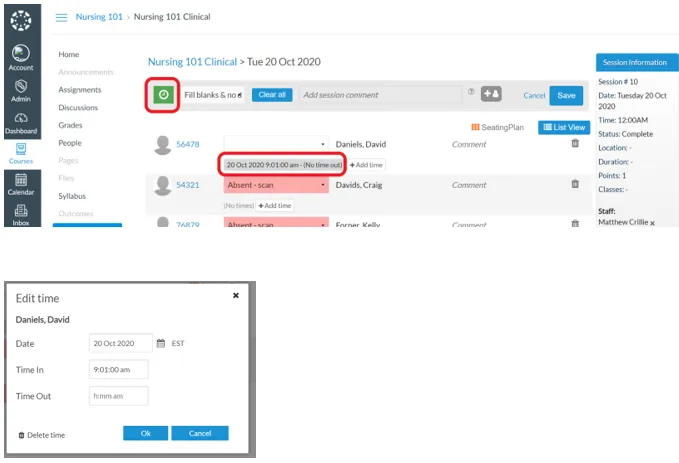This screenshot has width=679, height=463.
Task: Click Comment field for Davids, Craig
Action: pyautogui.click(x=469, y=185)
